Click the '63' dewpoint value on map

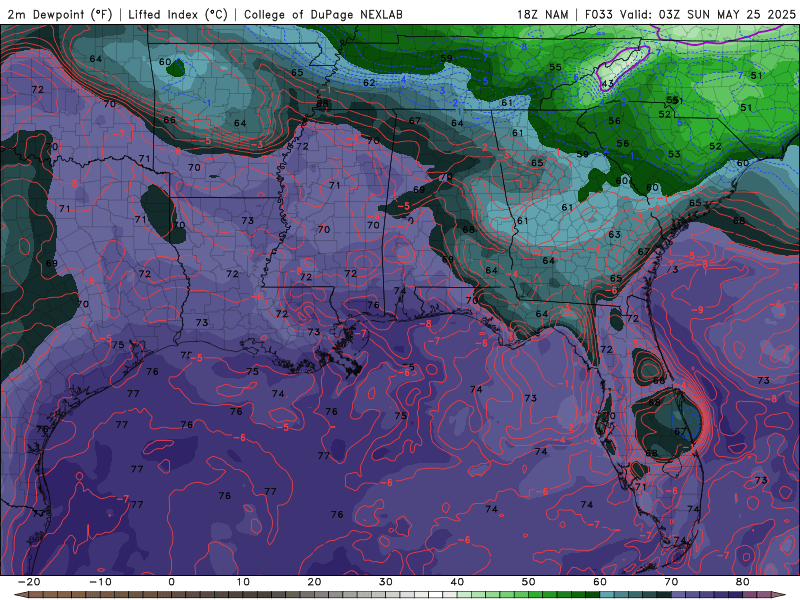tap(614, 235)
